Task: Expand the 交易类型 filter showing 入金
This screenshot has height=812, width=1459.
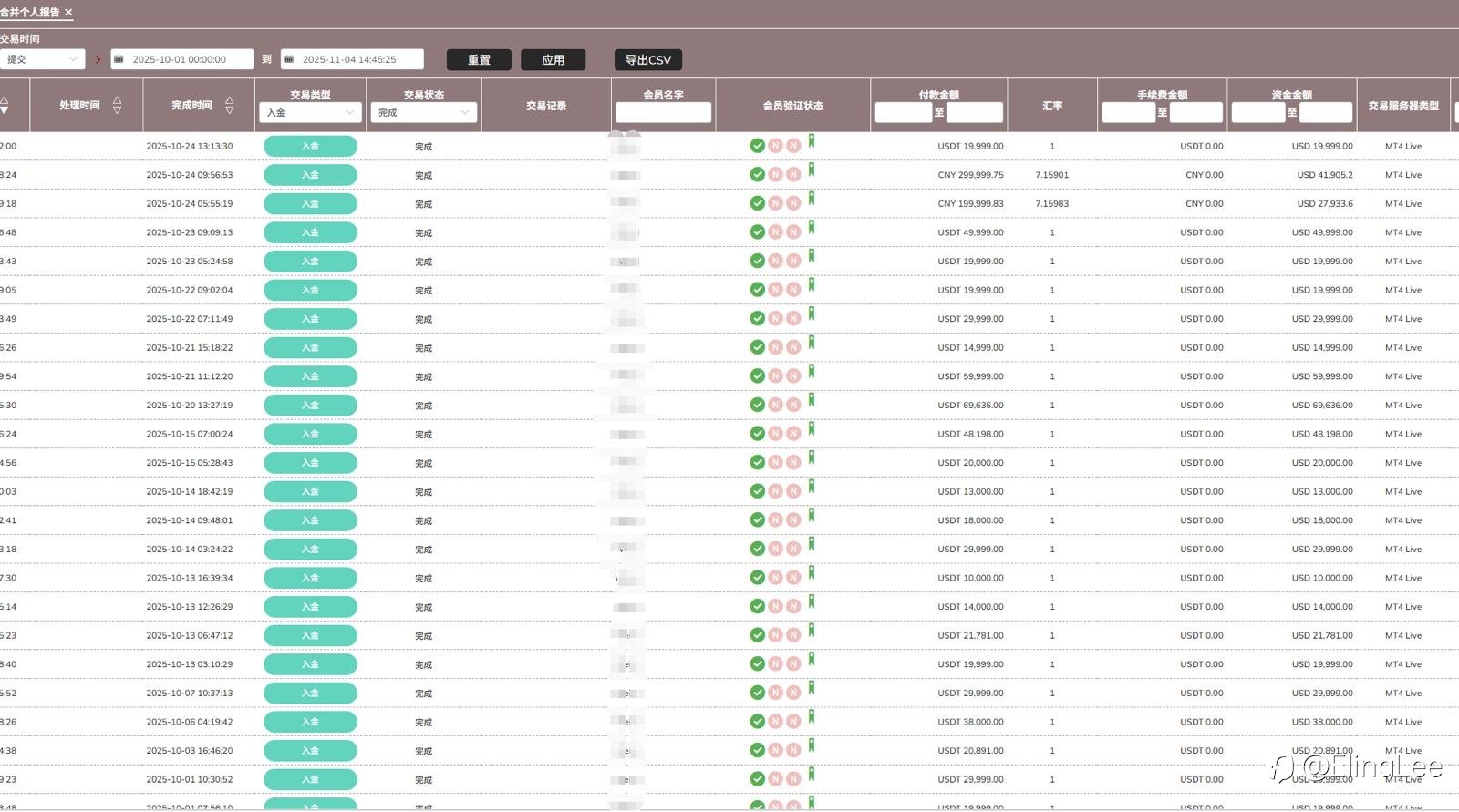Action: click(x=311, y=112)
